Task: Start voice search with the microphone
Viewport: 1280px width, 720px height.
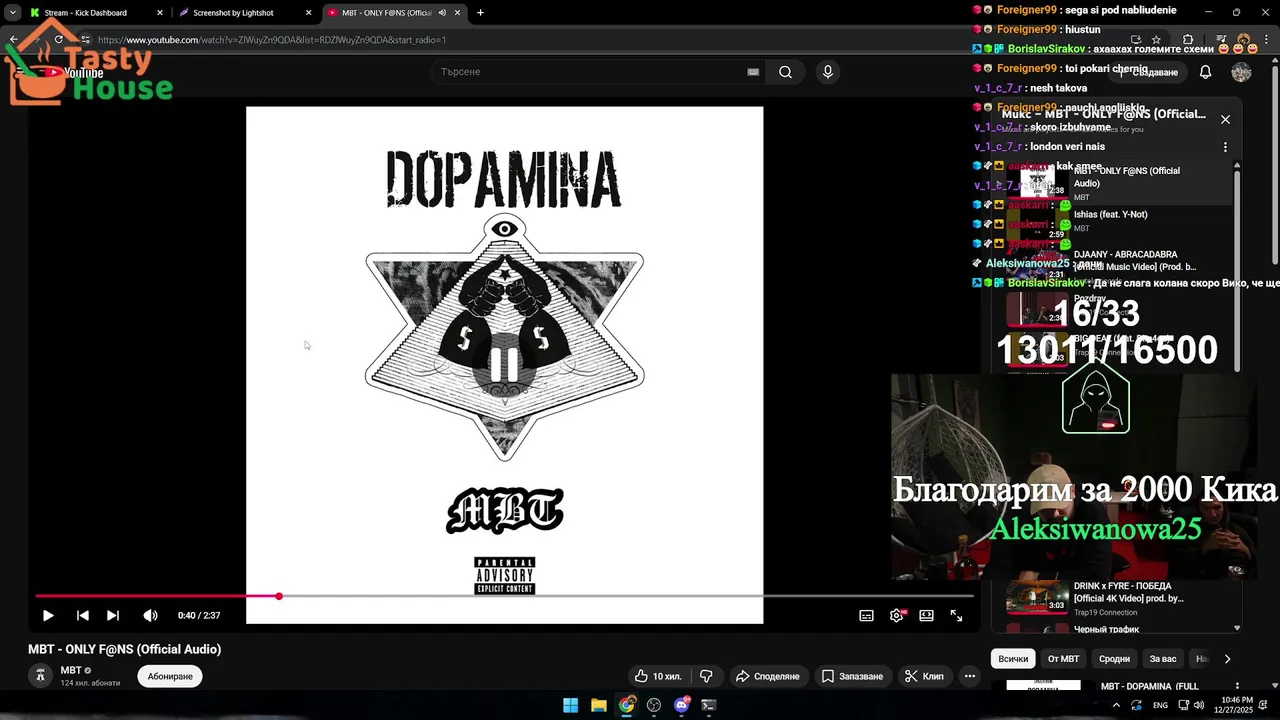Action: click(x=827, y=72)
